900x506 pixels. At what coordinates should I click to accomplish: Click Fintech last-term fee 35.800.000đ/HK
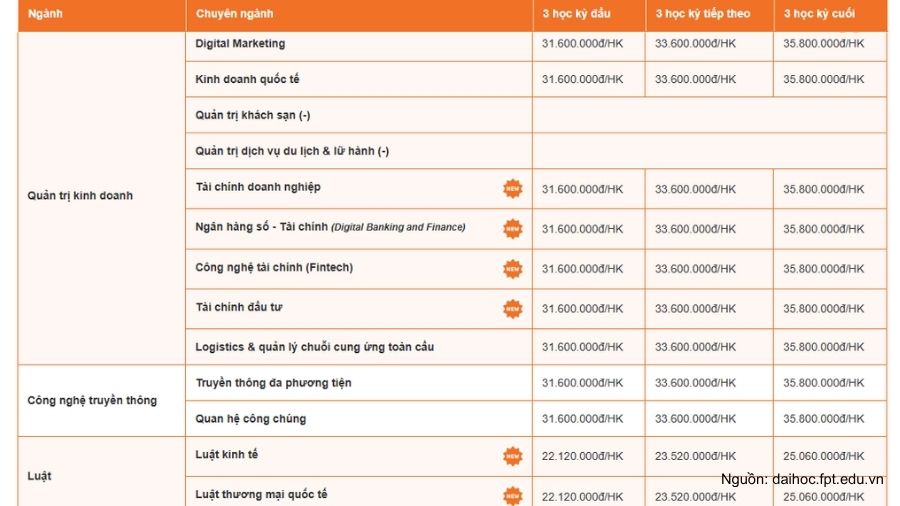click(x=824, y=269)
